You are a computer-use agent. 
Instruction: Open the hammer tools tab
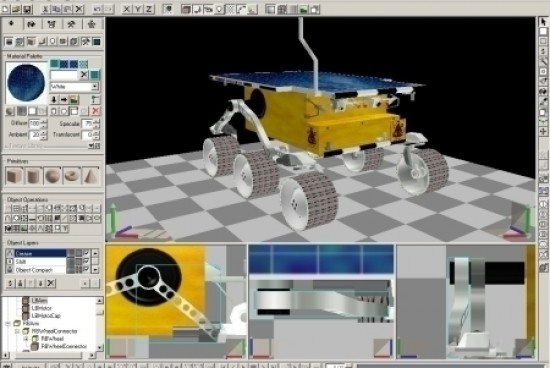tap(72, 24)
